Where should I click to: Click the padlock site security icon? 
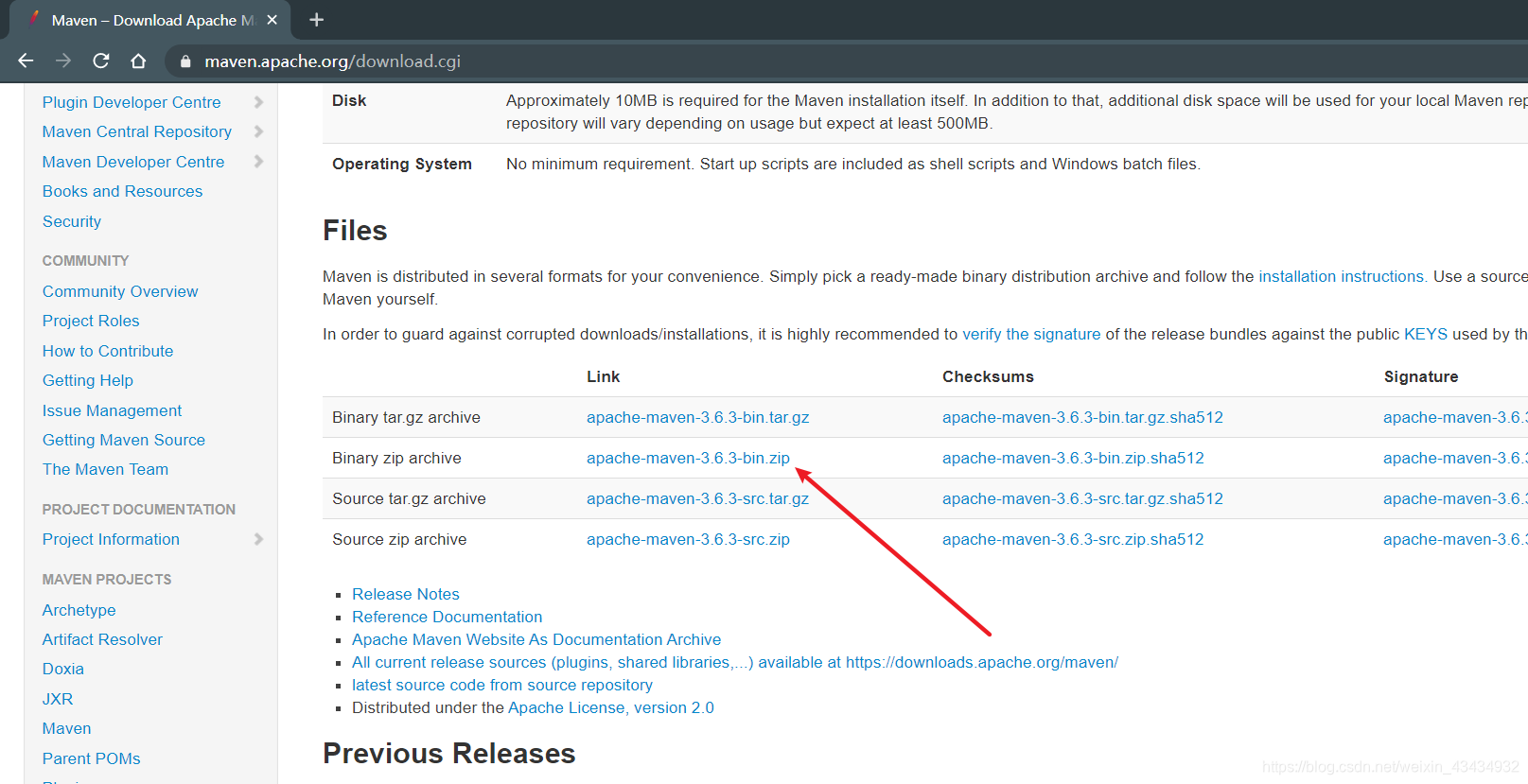[185, 61]
